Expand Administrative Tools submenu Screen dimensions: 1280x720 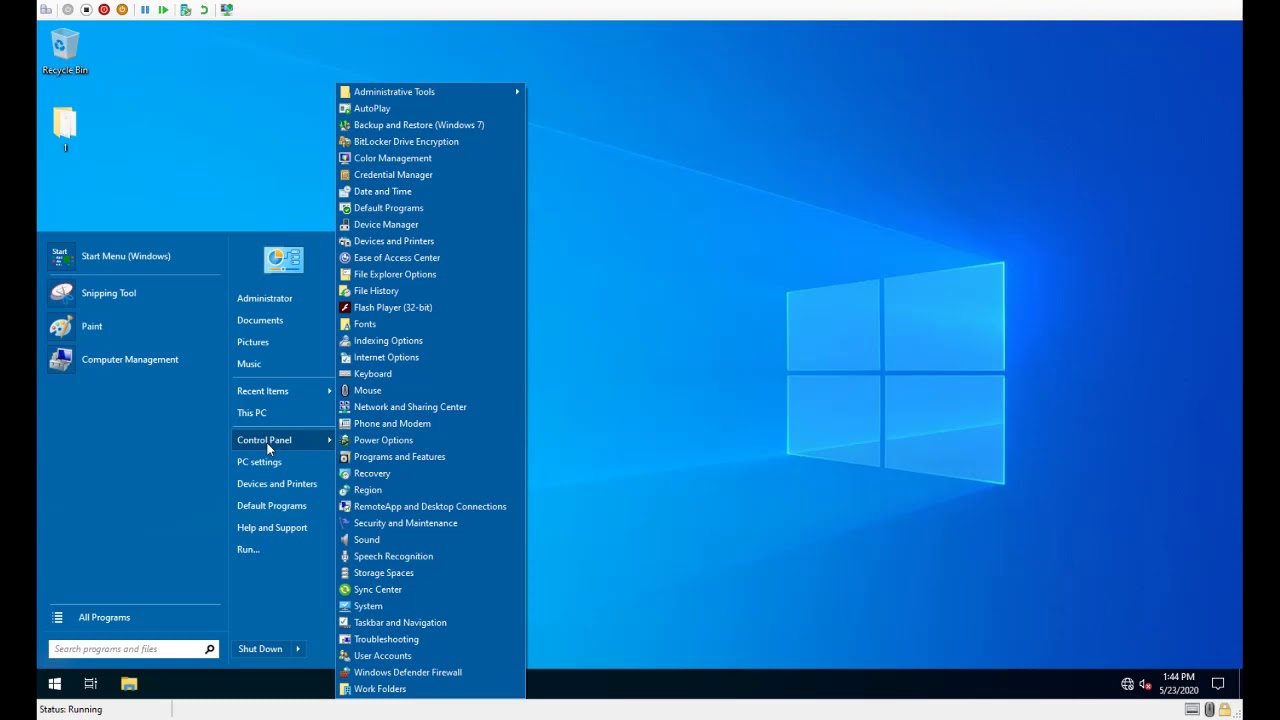[430, 92]
